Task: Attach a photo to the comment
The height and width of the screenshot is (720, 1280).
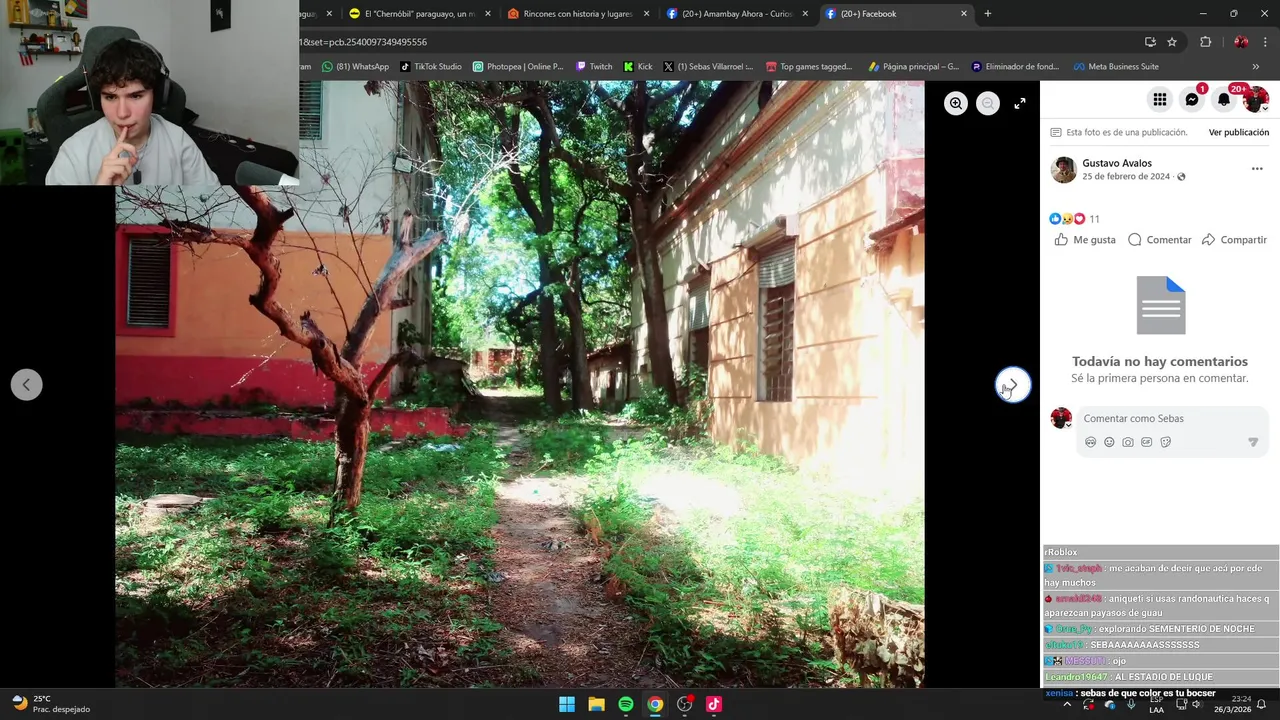Action: [1128, 442]
